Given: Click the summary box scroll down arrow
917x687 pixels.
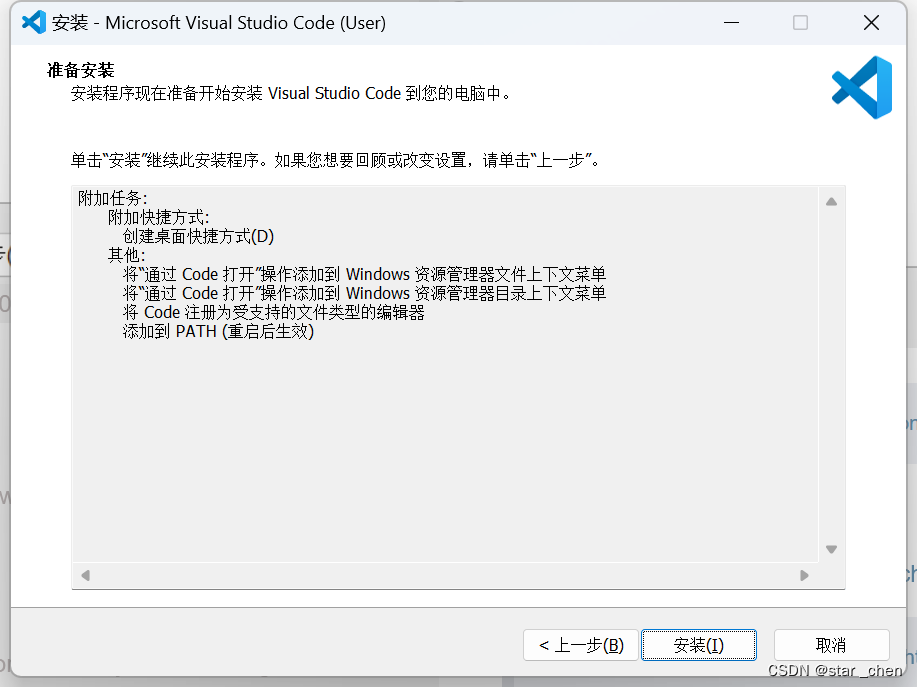Looking at the screenshot, I should pos(831,549).
